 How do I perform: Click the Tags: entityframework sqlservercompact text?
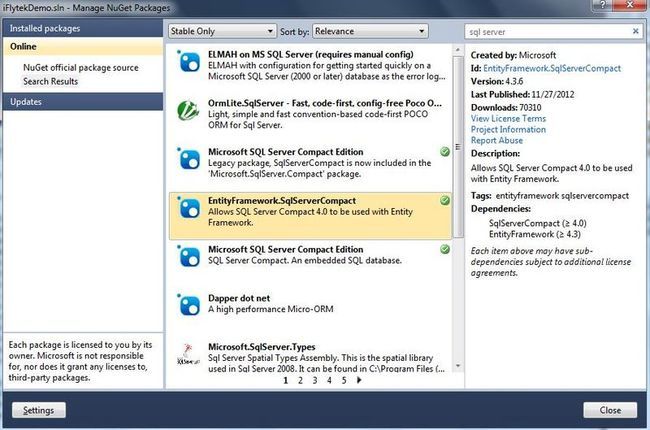(x=550, y=196)
